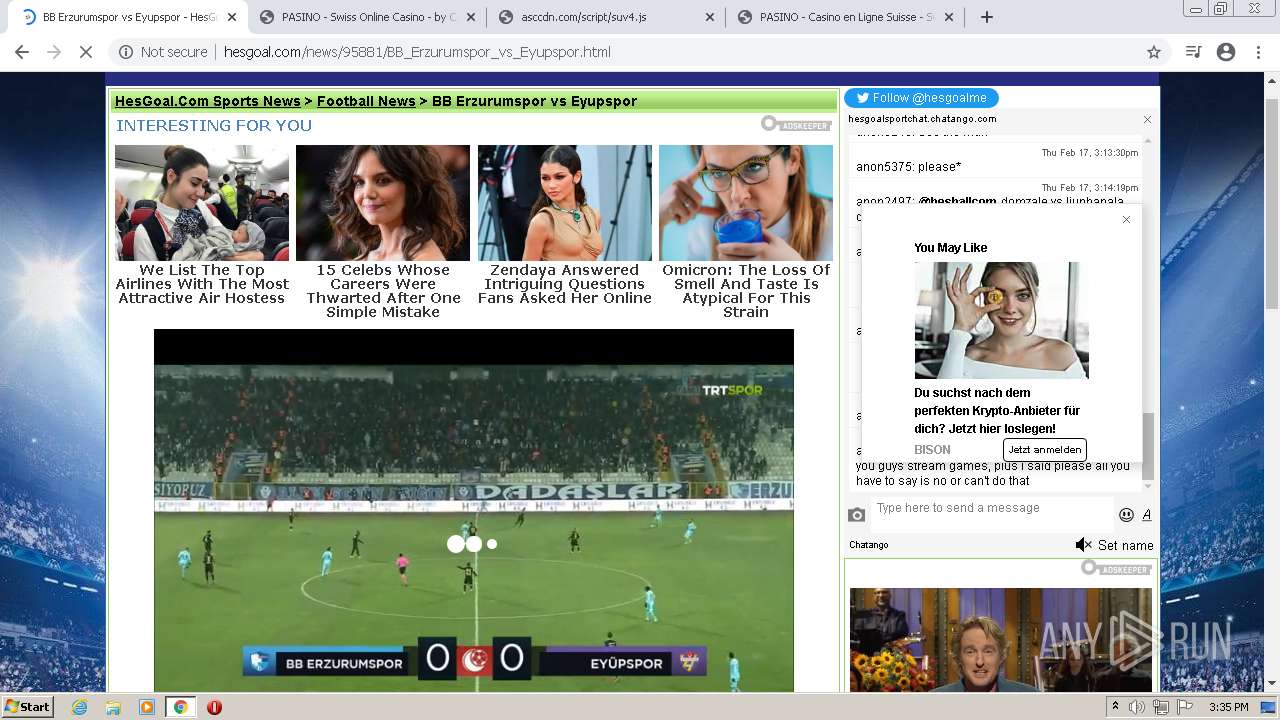This screenshot has width=1280, height=720.
Task: Click the BISON advertiser label
Action: click(932, 450)
